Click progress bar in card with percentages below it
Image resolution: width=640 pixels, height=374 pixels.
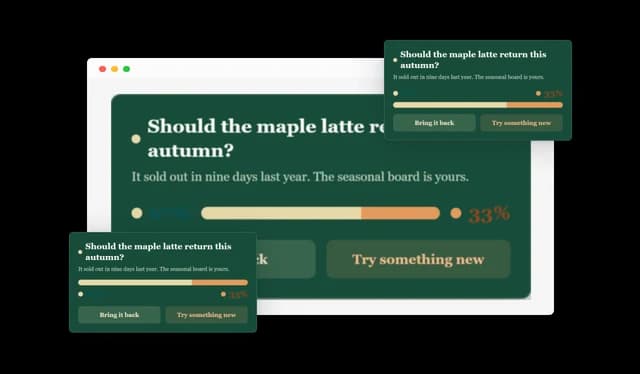[x=163, y=283]
